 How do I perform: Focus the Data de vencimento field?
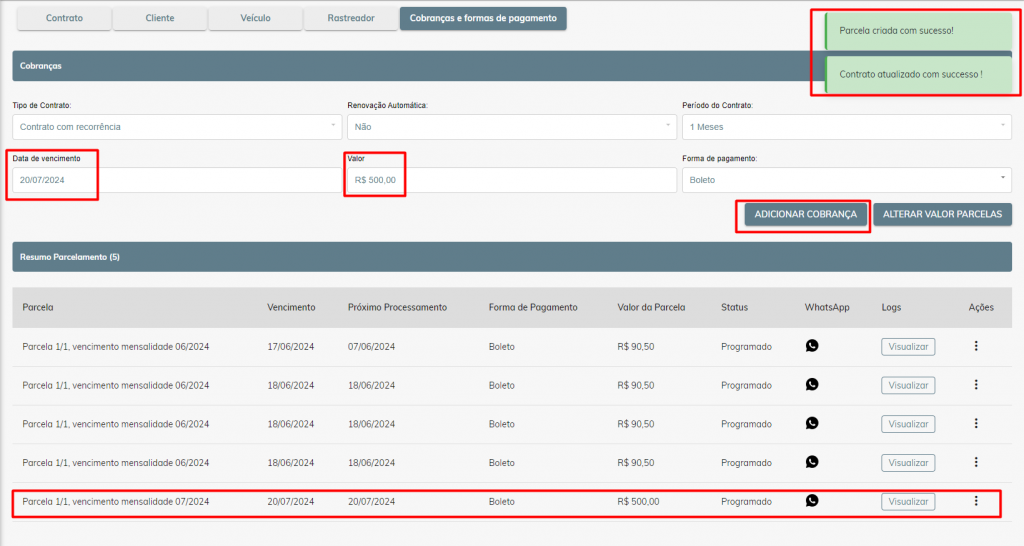pyautogui.click(x=177, y=180)
